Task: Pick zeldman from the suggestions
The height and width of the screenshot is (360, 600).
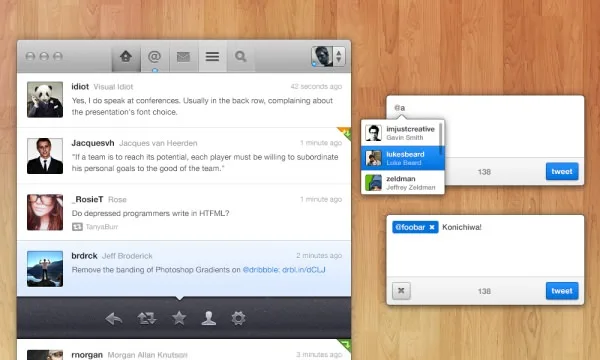Action: 403,182
